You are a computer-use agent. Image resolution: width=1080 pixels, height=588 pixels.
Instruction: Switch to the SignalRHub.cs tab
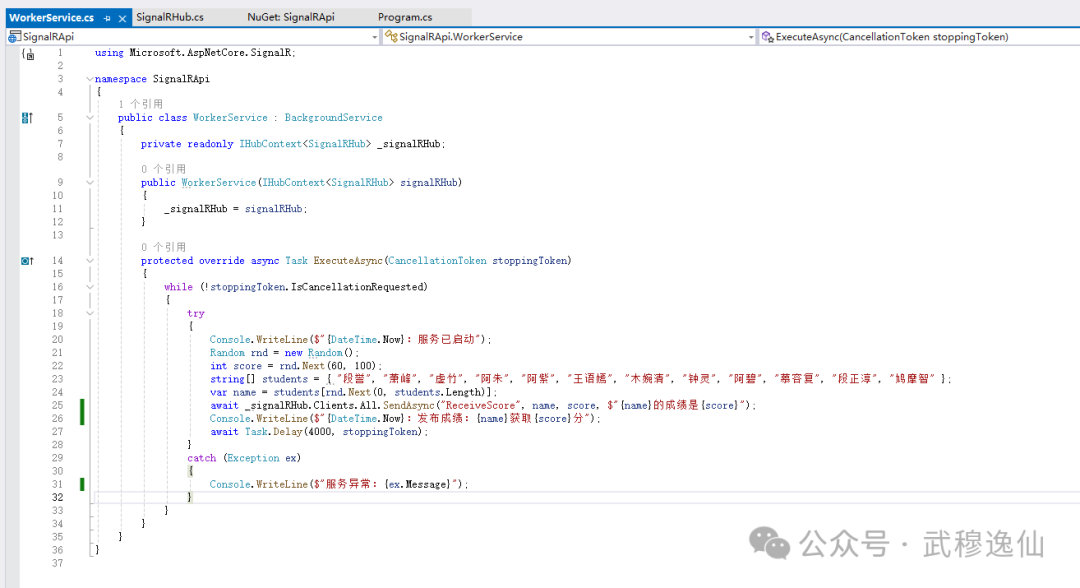pyautogui.click(x=169, y=17)
